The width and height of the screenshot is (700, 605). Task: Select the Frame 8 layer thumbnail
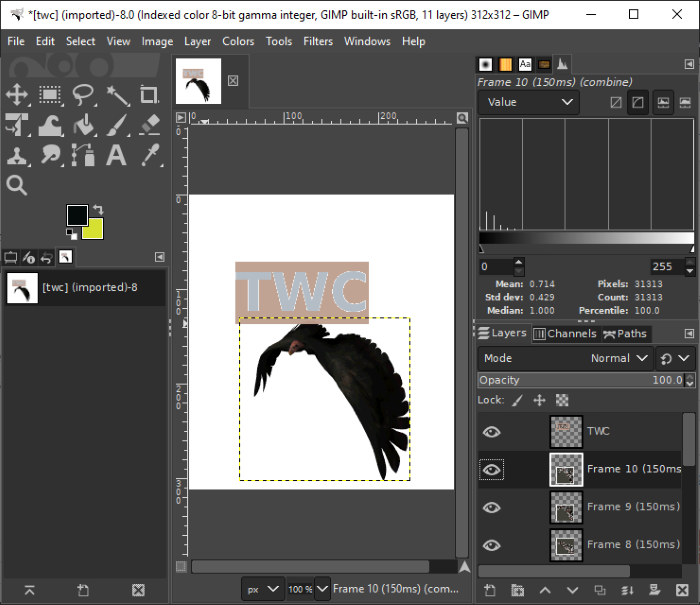point(566,545)
